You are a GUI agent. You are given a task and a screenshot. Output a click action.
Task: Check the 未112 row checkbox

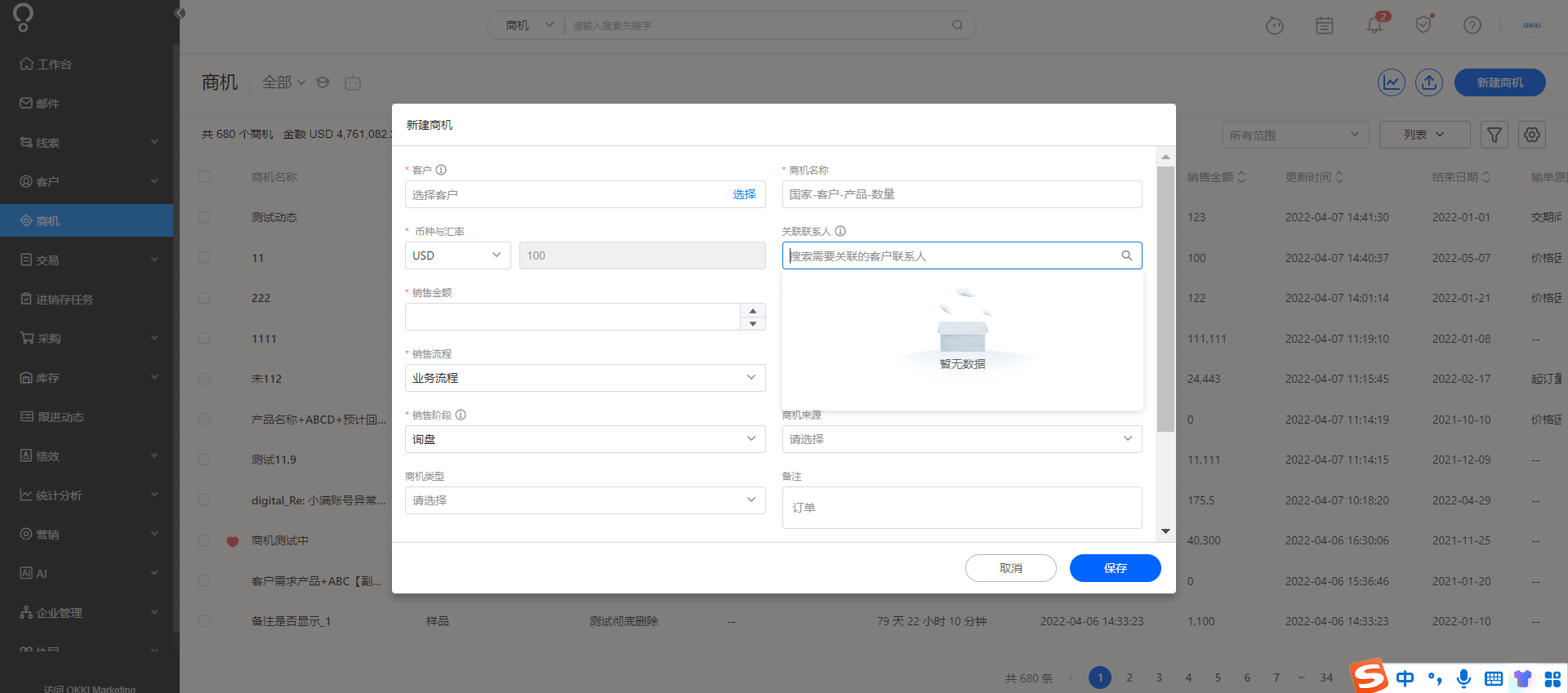[204, 379]
